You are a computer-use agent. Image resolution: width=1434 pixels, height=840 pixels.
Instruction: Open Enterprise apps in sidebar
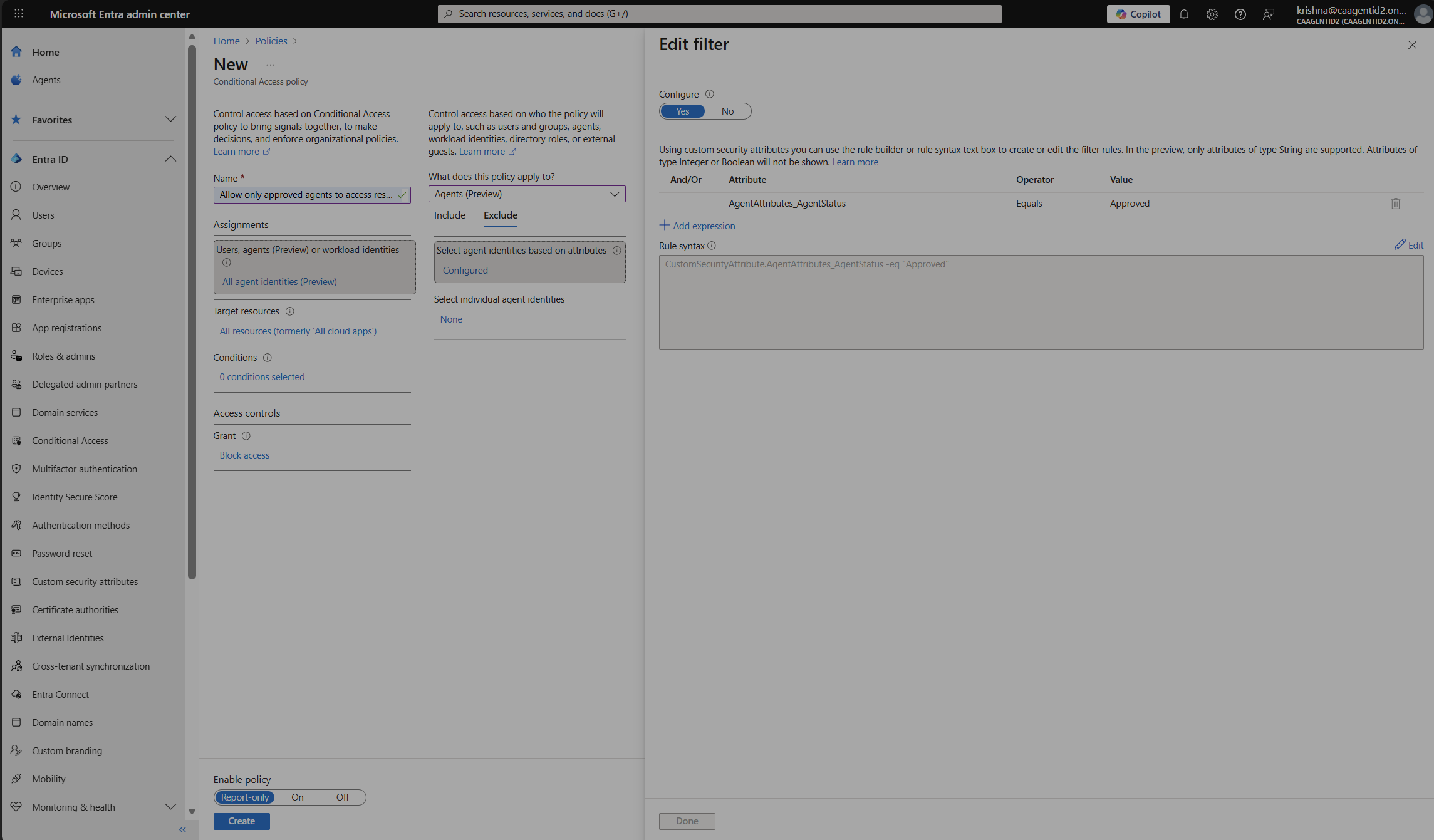tap(63, 300)
